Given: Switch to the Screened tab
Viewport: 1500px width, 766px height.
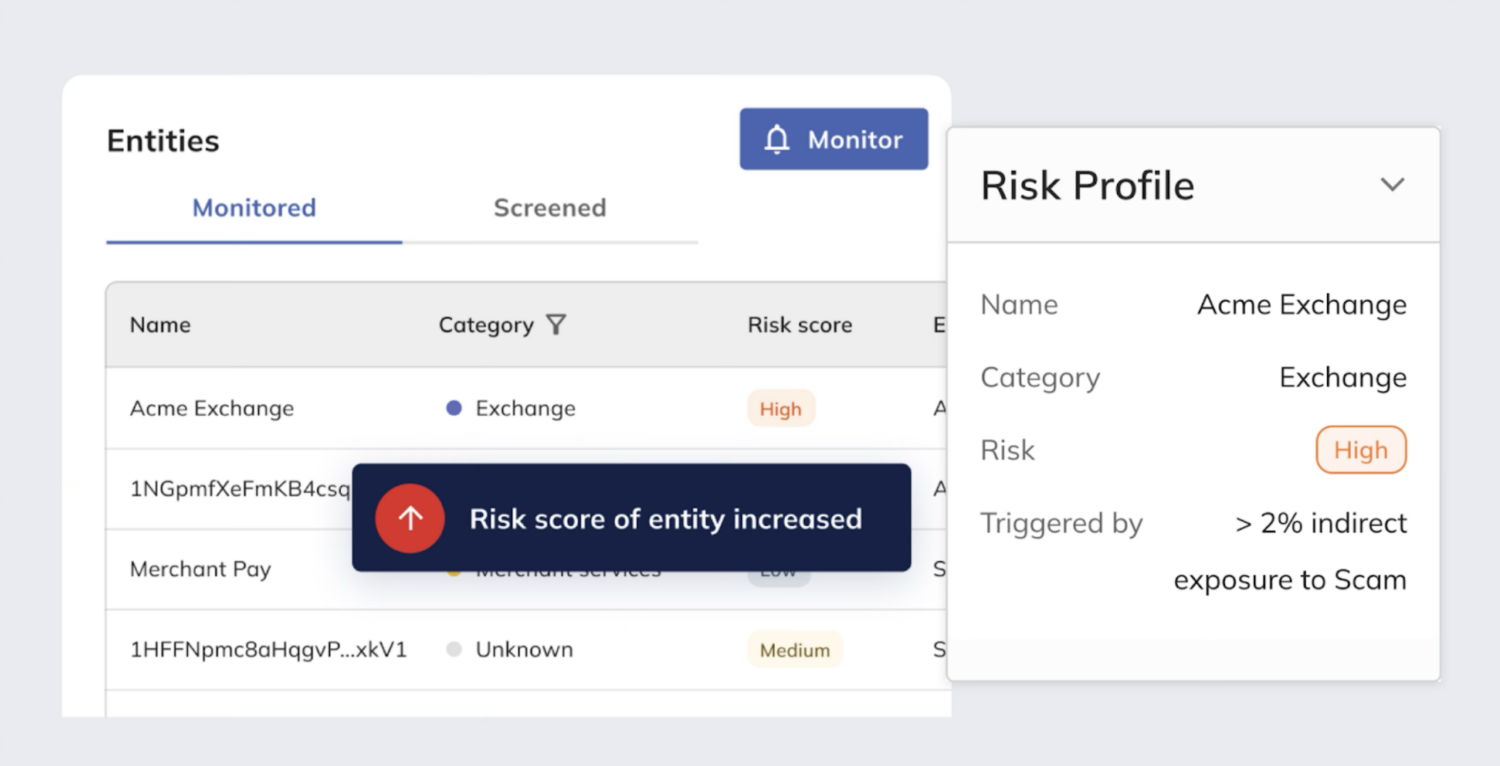Looking at the screenshot, I should [549, 208].
